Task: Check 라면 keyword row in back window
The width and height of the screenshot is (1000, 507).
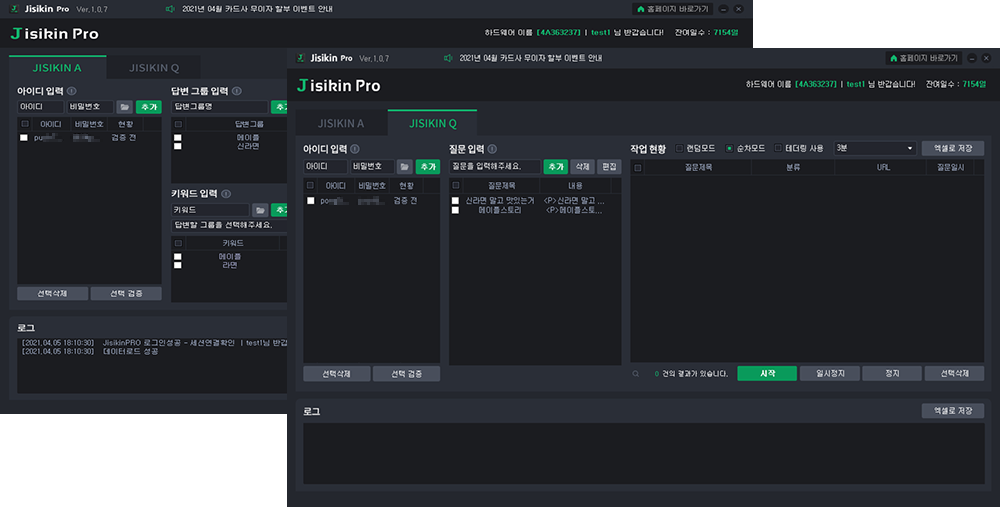Action: [177, 265]
